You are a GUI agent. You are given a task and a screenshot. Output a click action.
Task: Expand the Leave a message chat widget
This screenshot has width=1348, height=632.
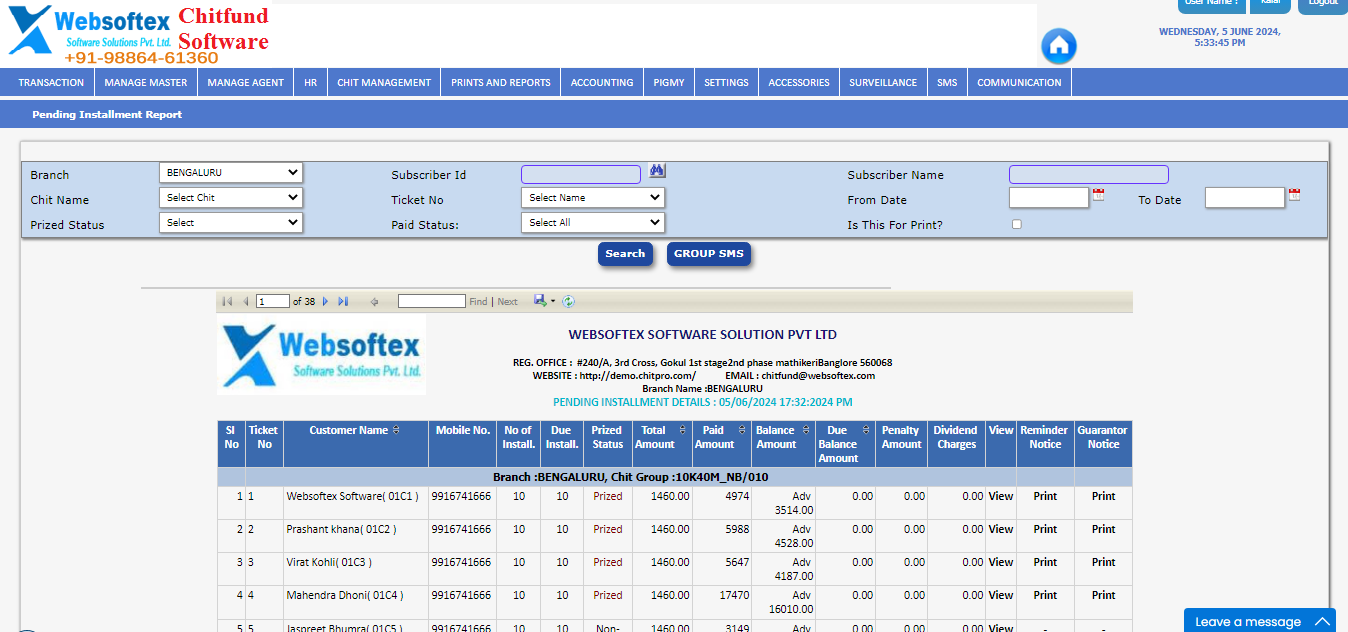(x=1260, y=621)
